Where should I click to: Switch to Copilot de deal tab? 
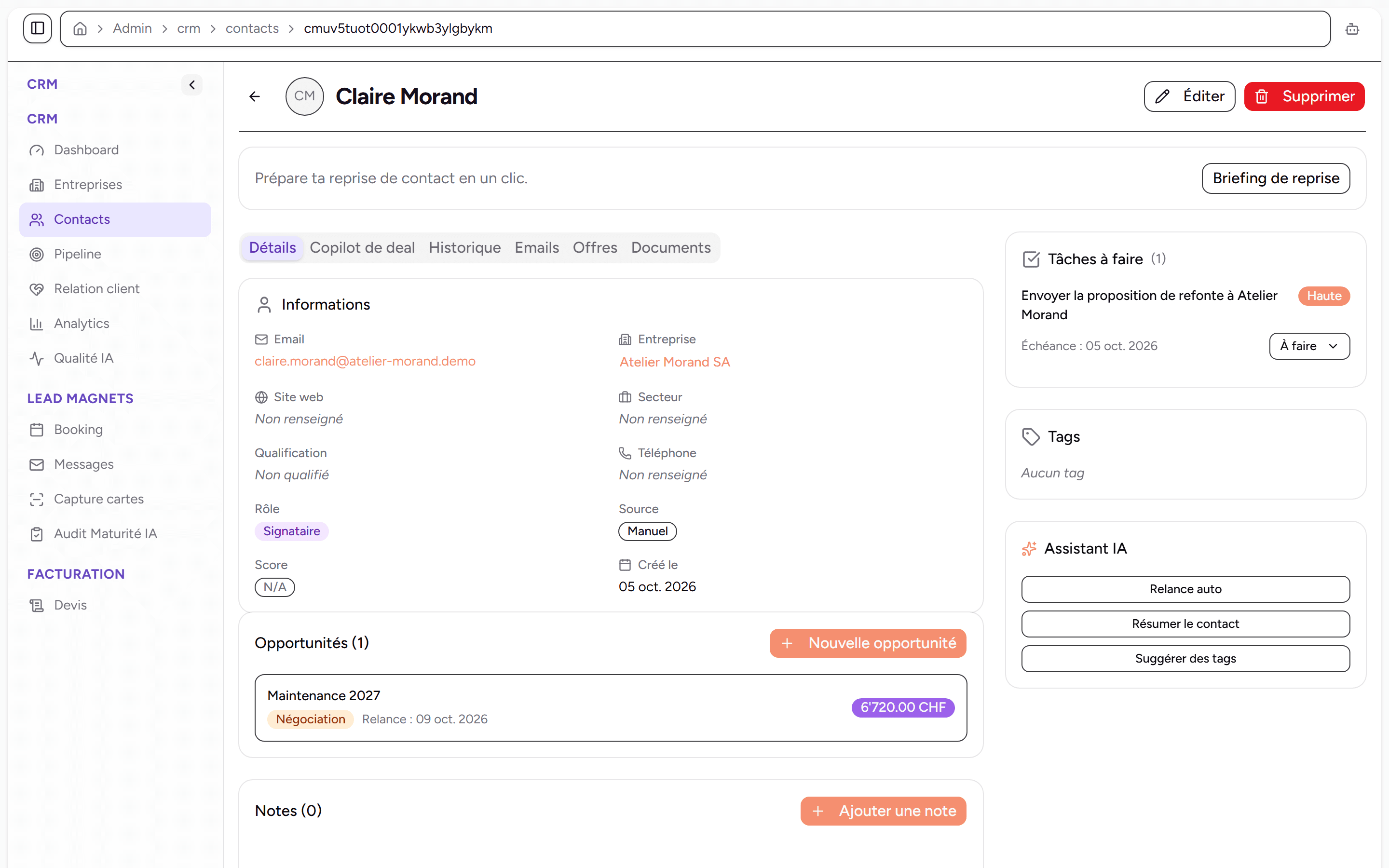(x=362, y=247)
